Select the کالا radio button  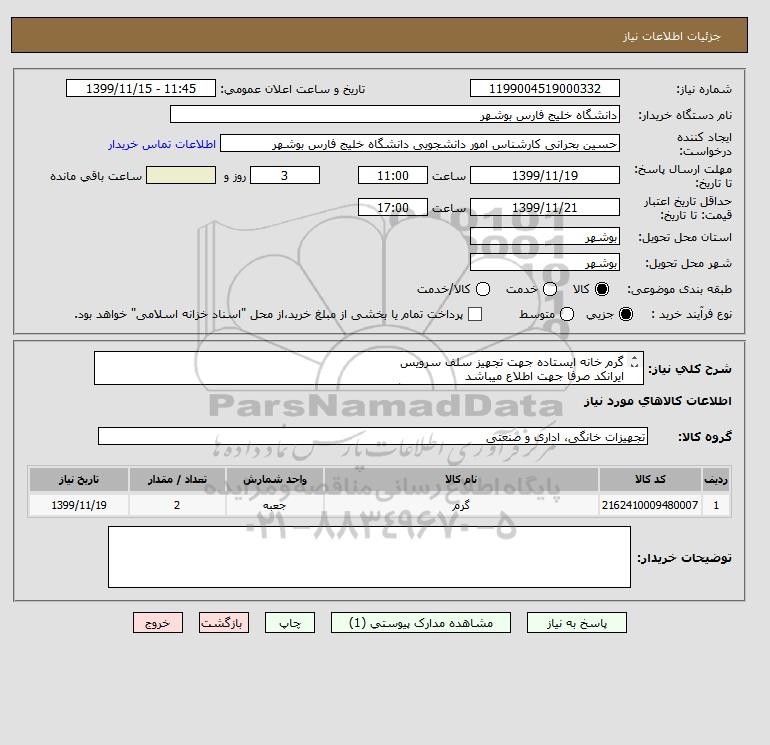click(602, 289)
